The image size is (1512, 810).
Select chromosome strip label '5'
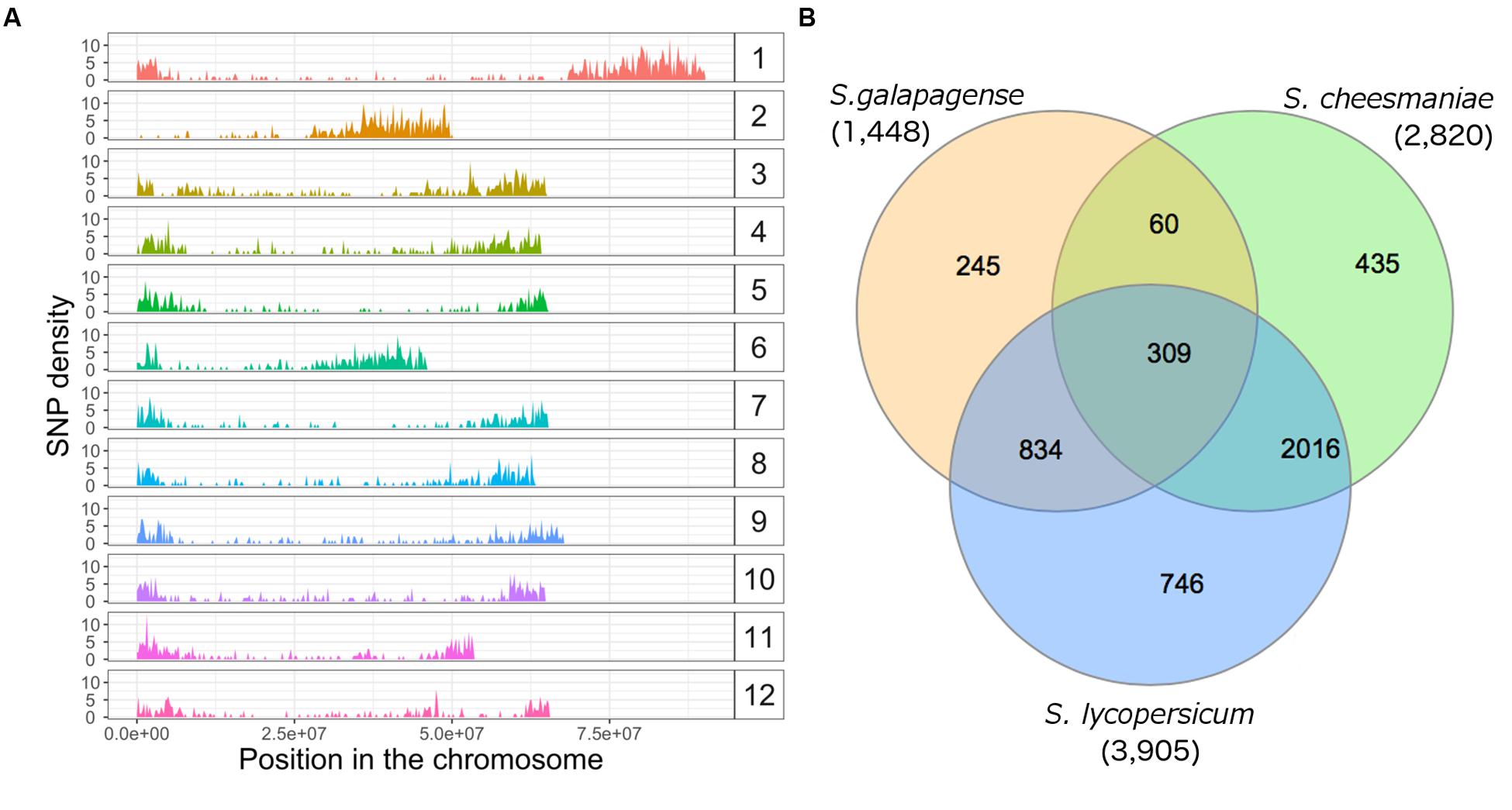[x=758, y=289]
